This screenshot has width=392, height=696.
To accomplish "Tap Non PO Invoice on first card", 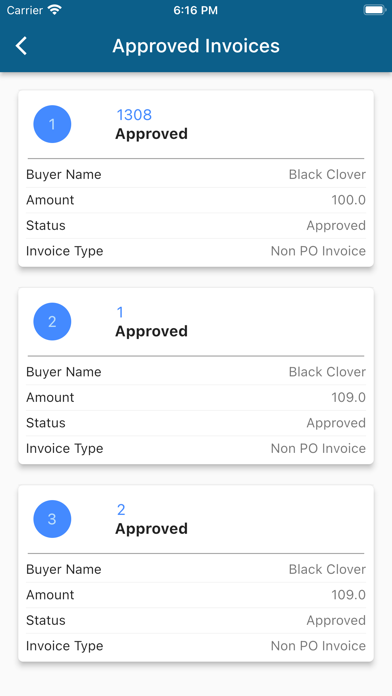I will 318,251.
